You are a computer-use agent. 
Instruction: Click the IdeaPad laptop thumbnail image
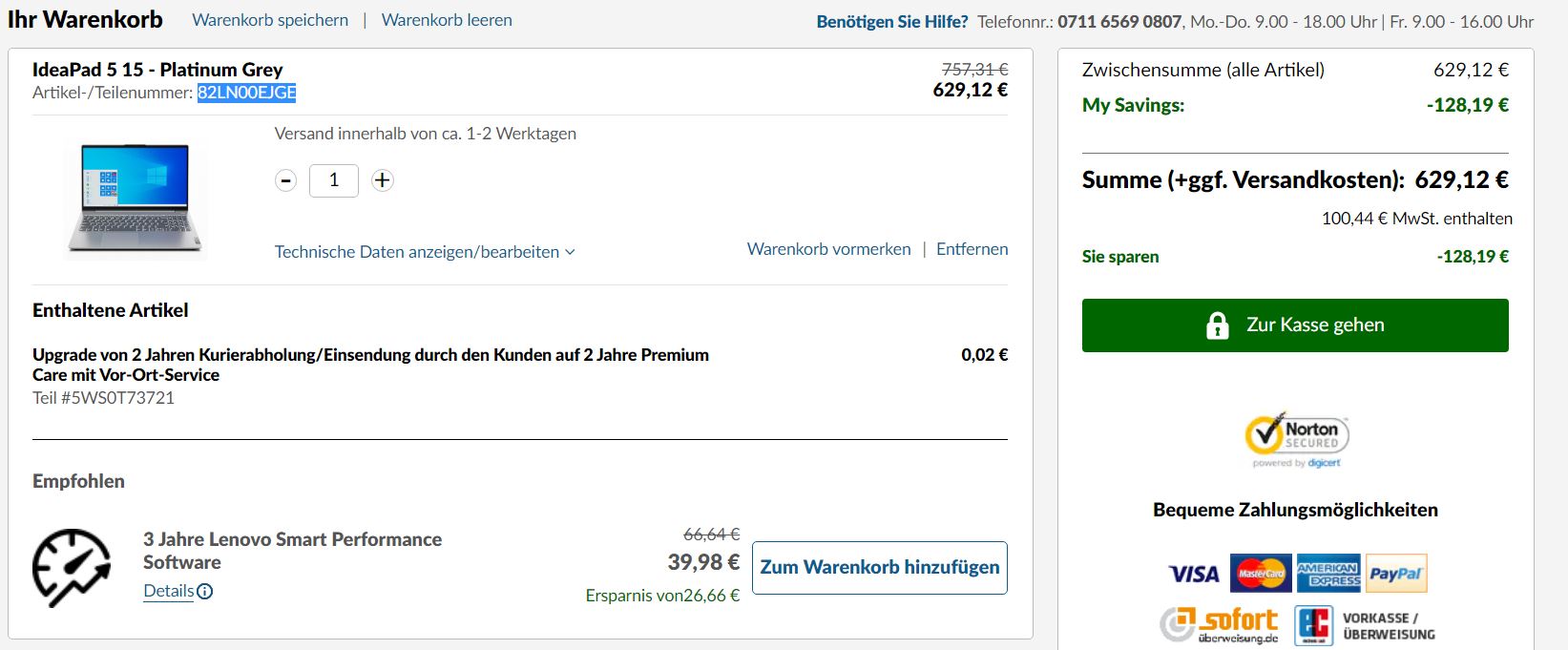coord(135,199)
